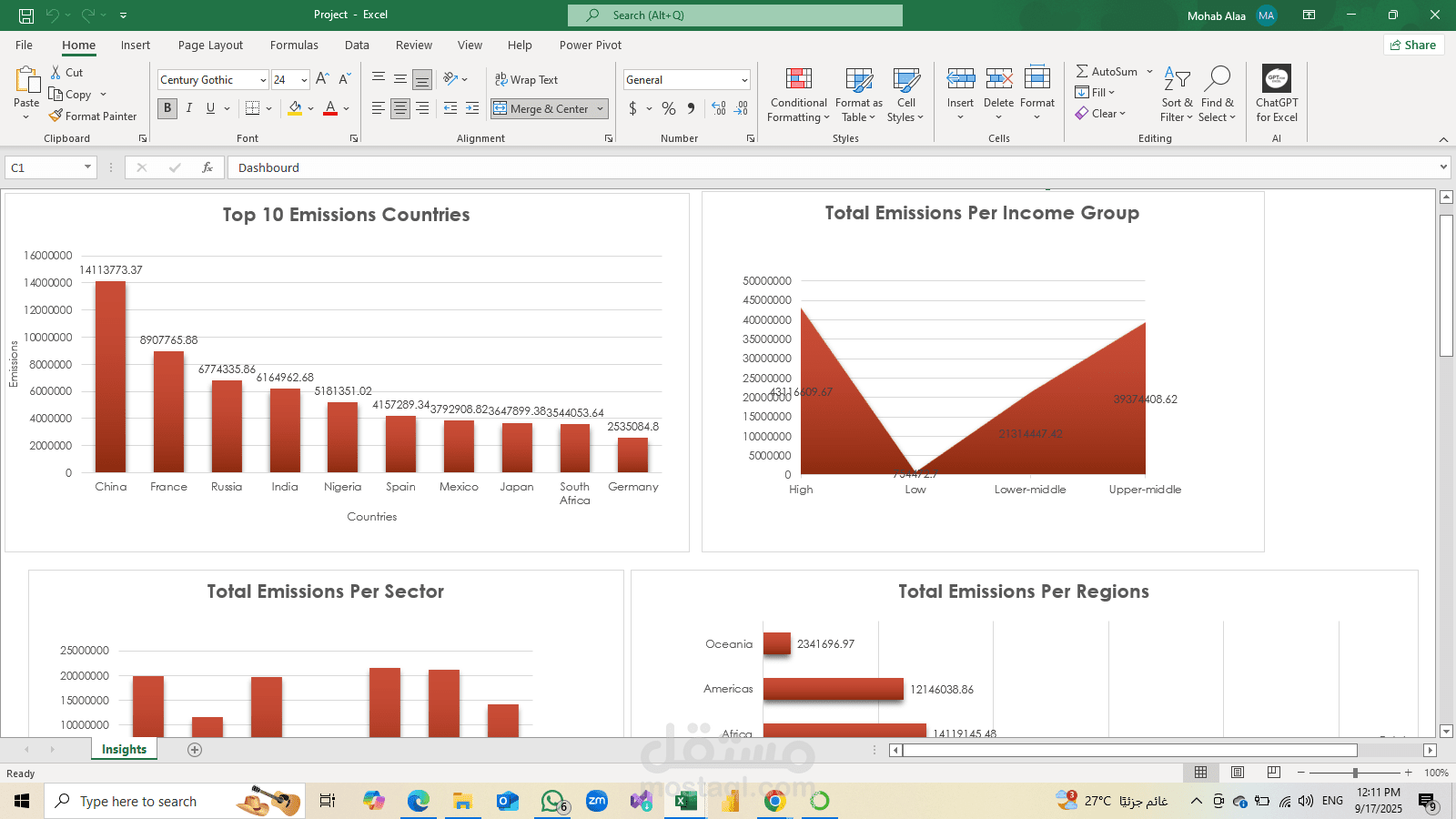Open Cell Styles gallery
1456x819 pixels.
click(905, 95)
